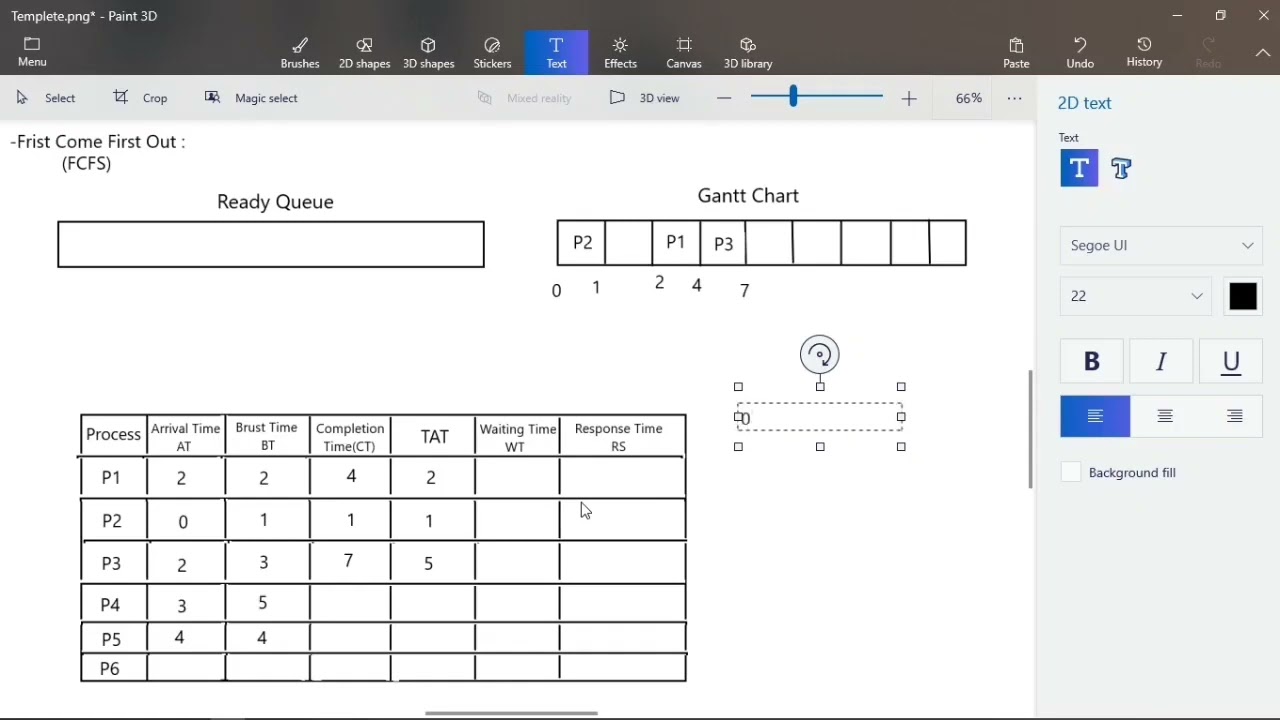Open the Menu folder icon

coord(32,52)
